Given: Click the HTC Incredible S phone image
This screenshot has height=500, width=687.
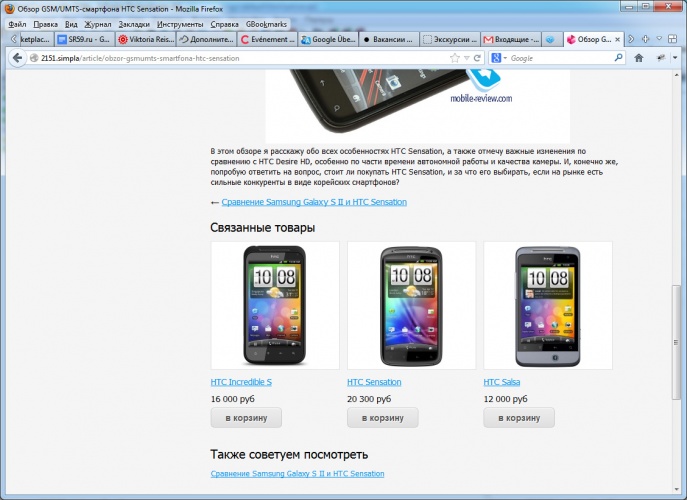Looking at the screenshot, I should click(x=275, y=305).
